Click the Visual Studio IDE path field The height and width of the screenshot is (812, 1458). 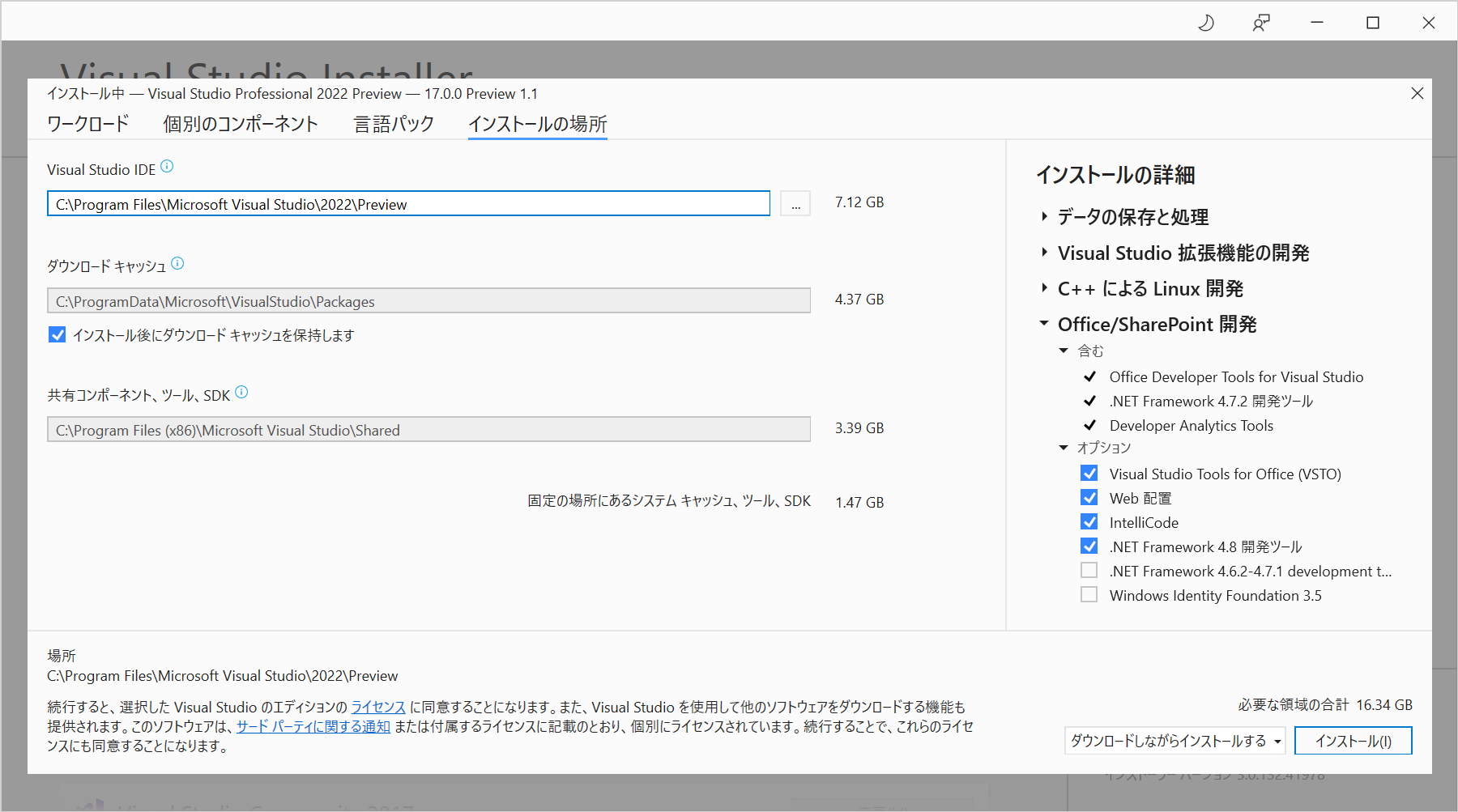(x=408, y=204)
